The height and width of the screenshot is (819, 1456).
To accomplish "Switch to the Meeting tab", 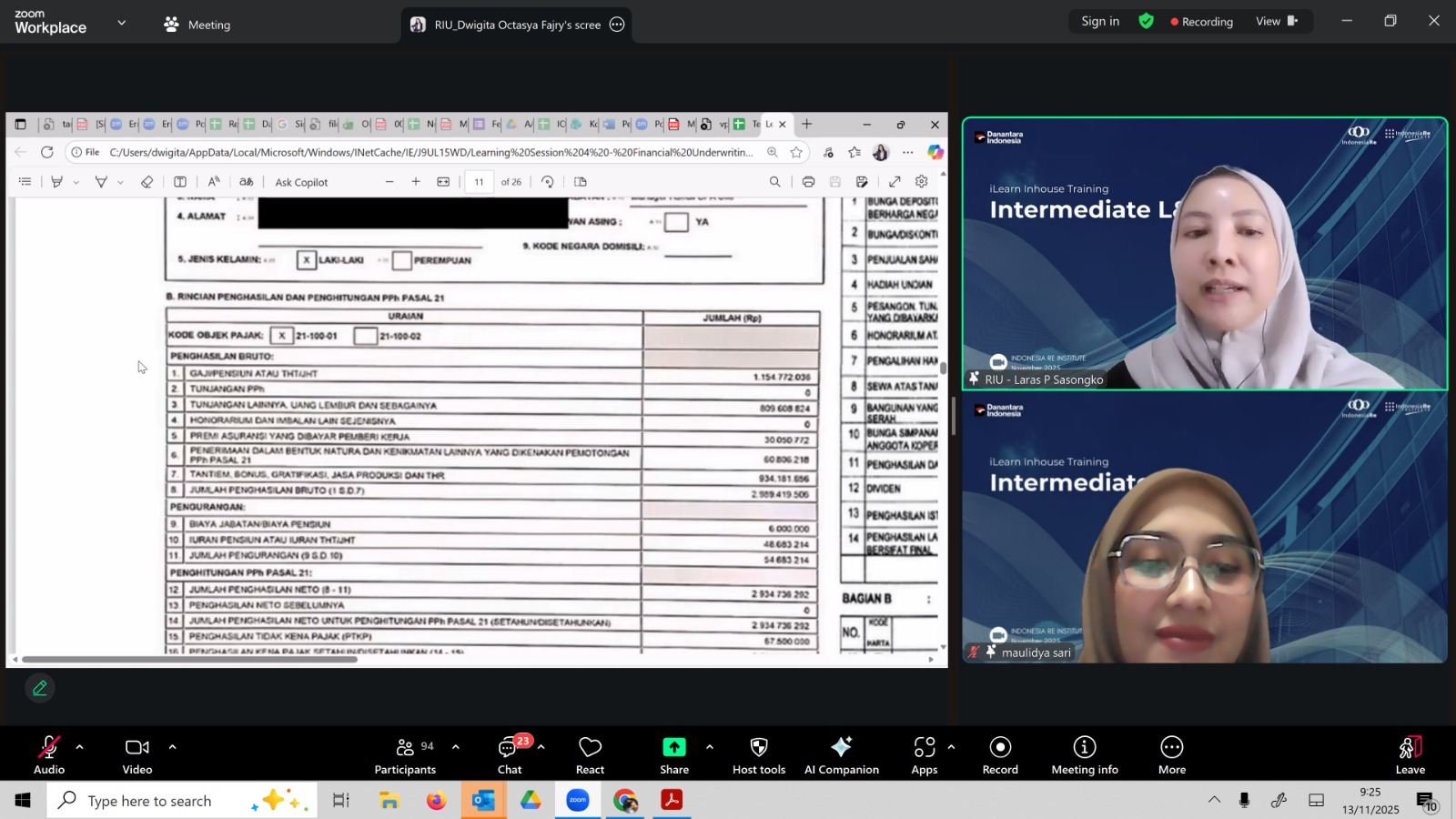I will 197,25.
